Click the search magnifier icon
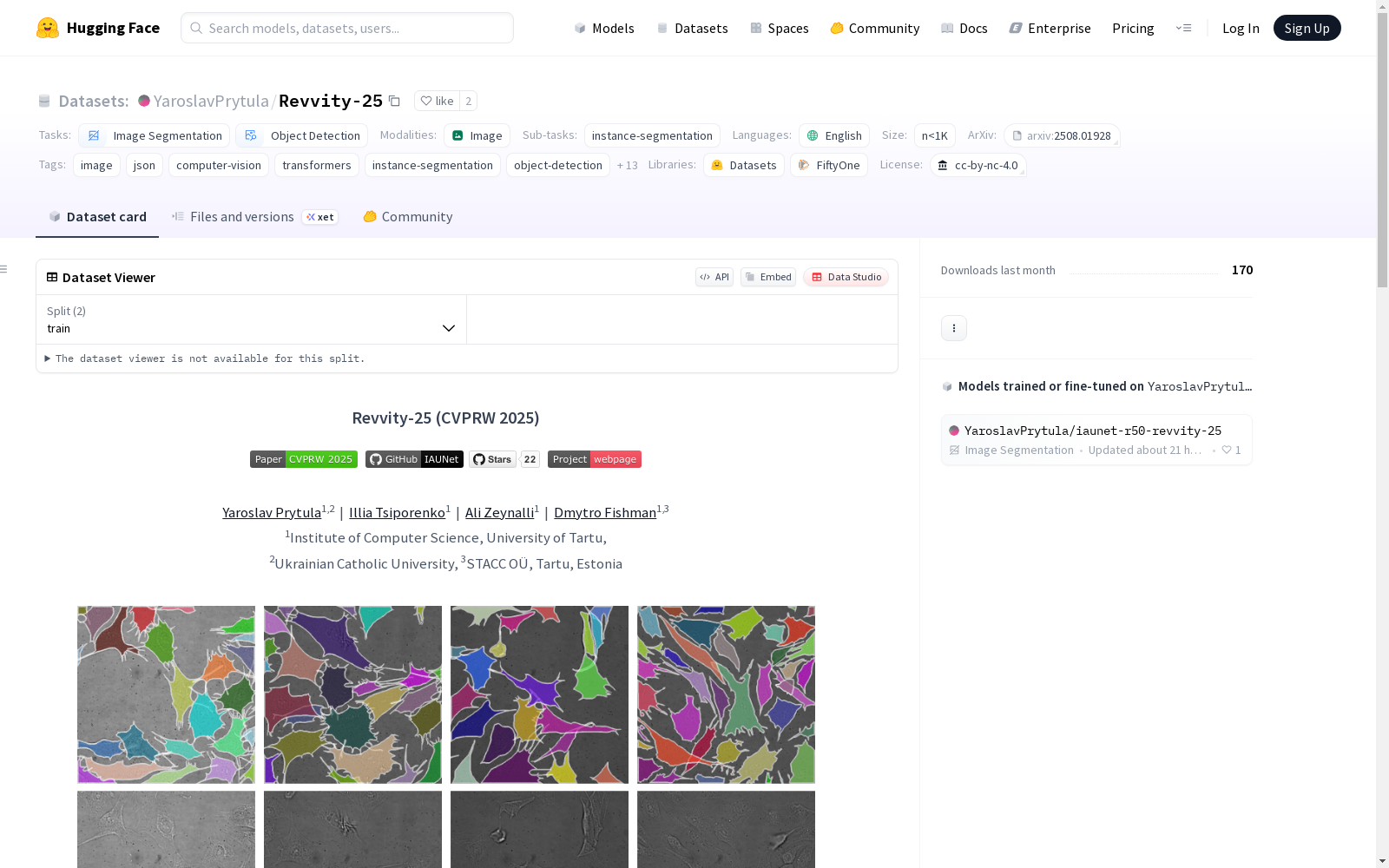Image resolution: width=1389 pixels, height=868 pixels. pos(196,28)
